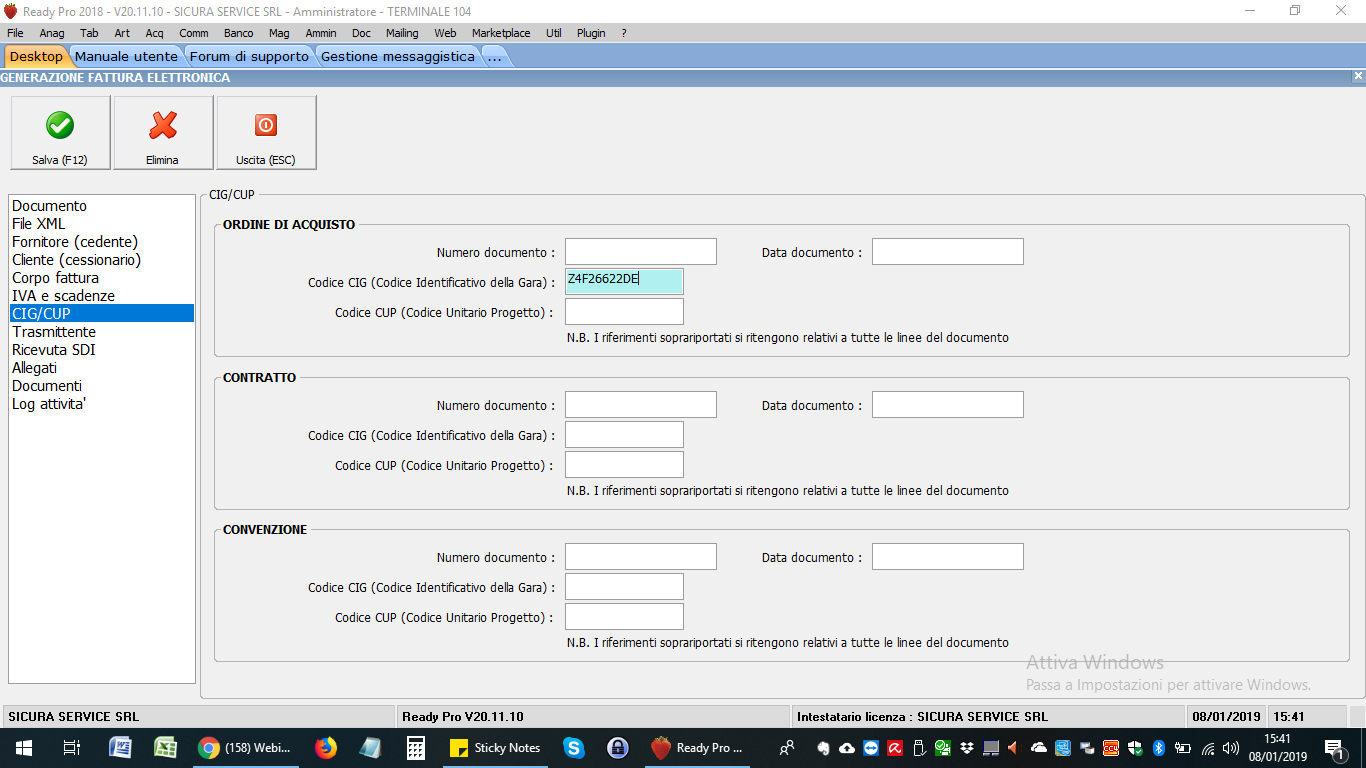
Task: Open the Wi-Fi network tray icon
Action: click(1208, 748)
